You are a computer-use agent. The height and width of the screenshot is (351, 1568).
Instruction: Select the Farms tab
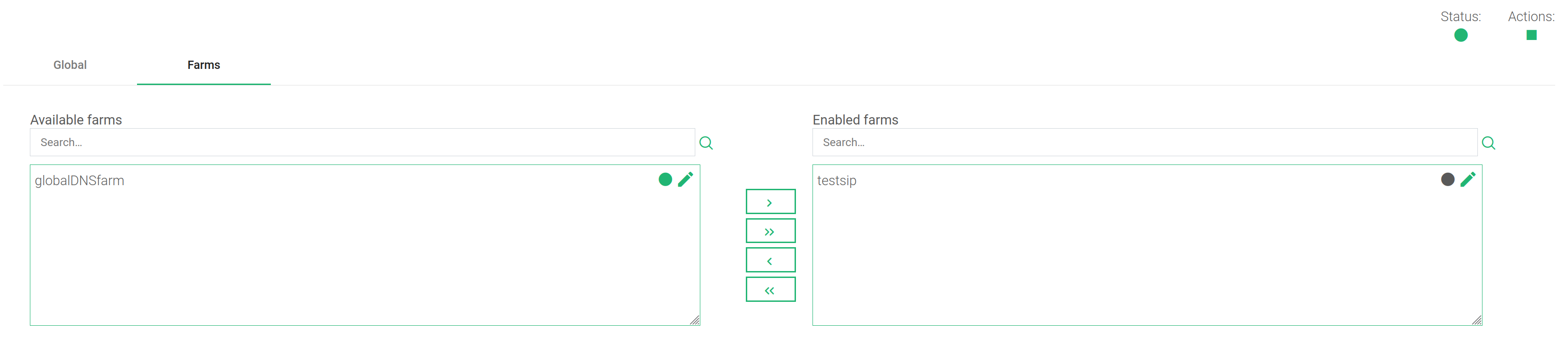pos(203,65)
